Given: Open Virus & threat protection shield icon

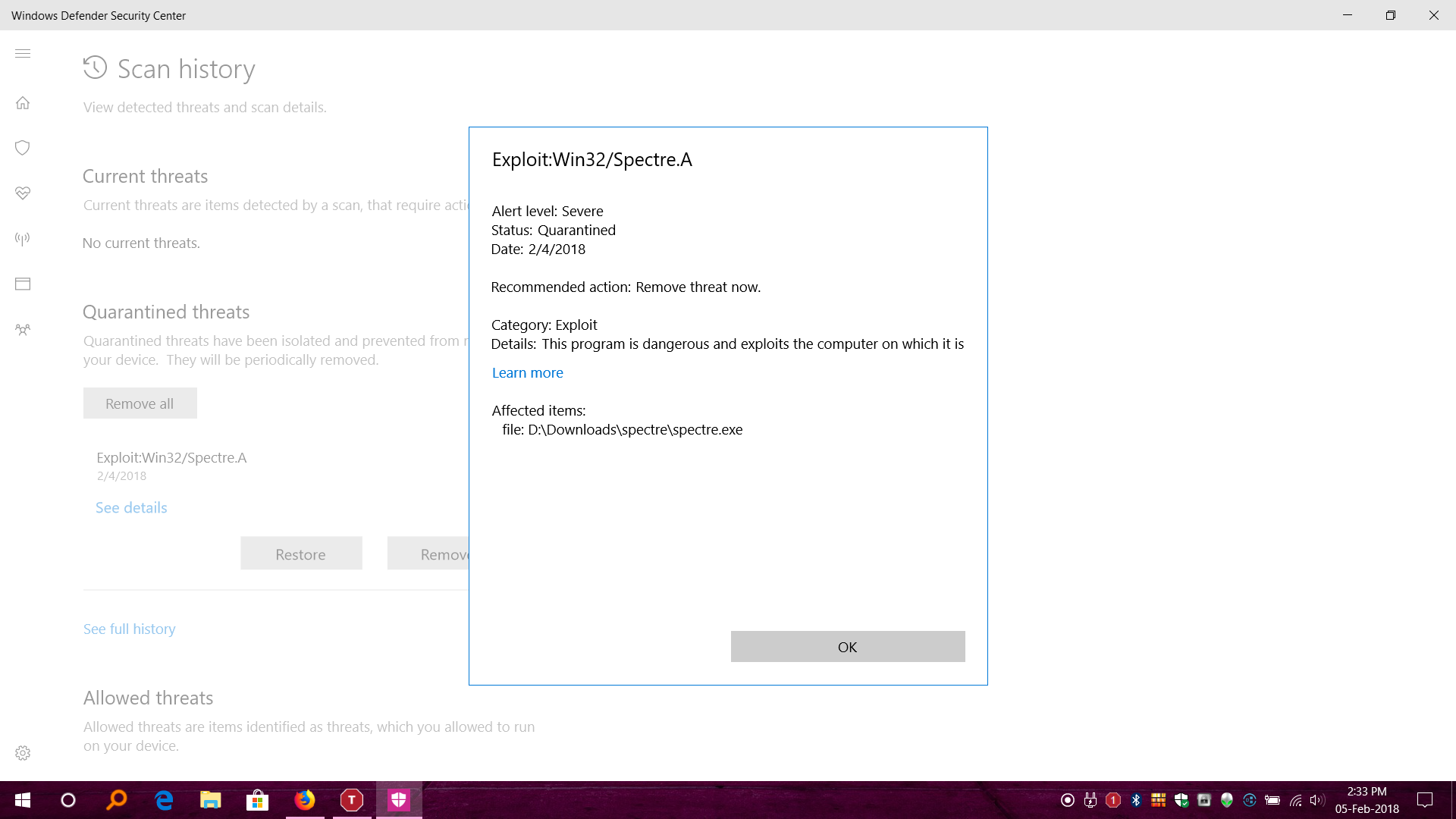Looking at the screenshot, I should pyautogui.click(x=23, y=148).
